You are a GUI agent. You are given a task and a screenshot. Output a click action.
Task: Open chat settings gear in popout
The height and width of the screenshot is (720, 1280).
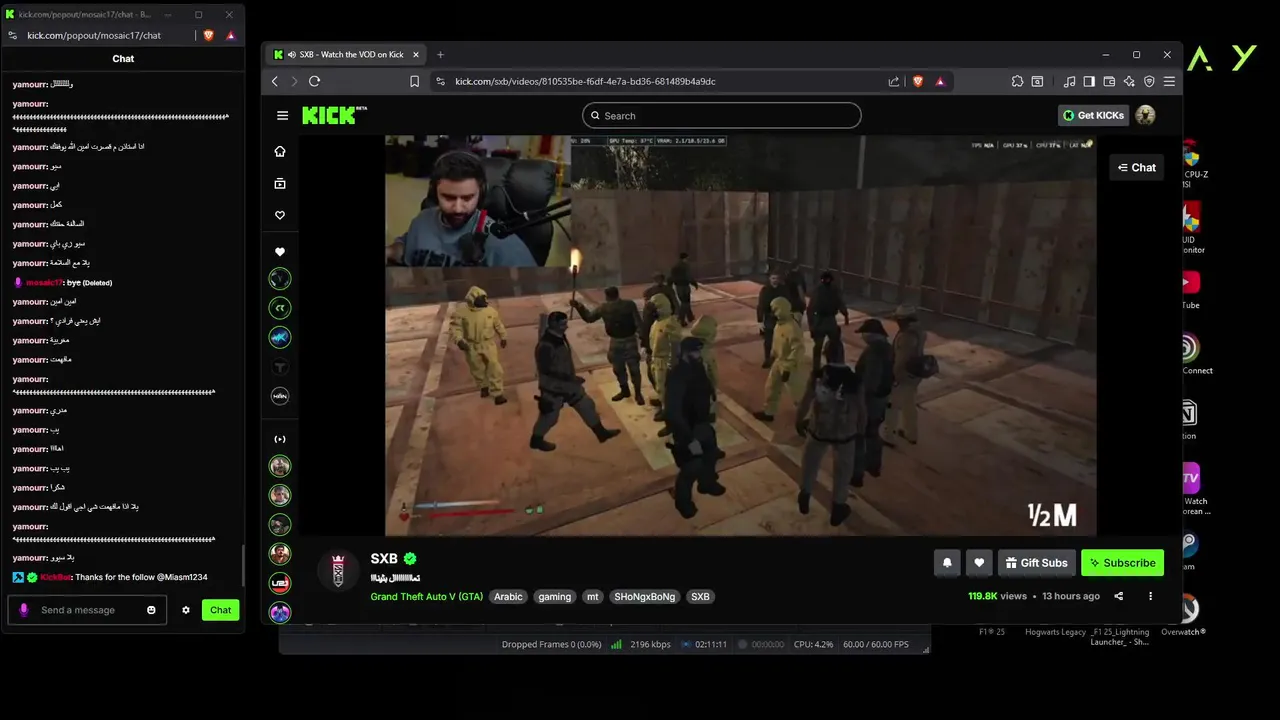tap(185, 610)
